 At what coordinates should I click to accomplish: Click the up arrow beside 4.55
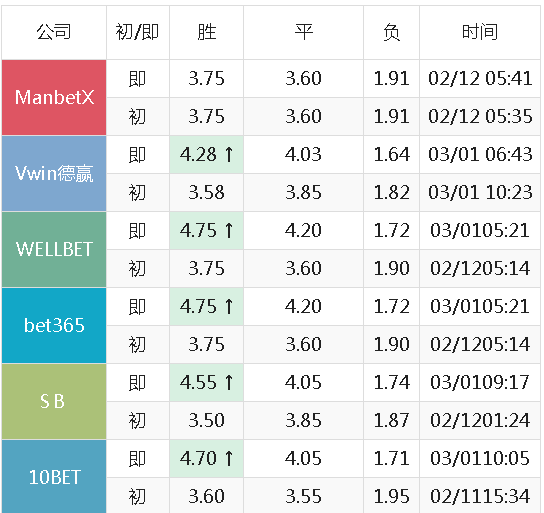coord(229,383)
